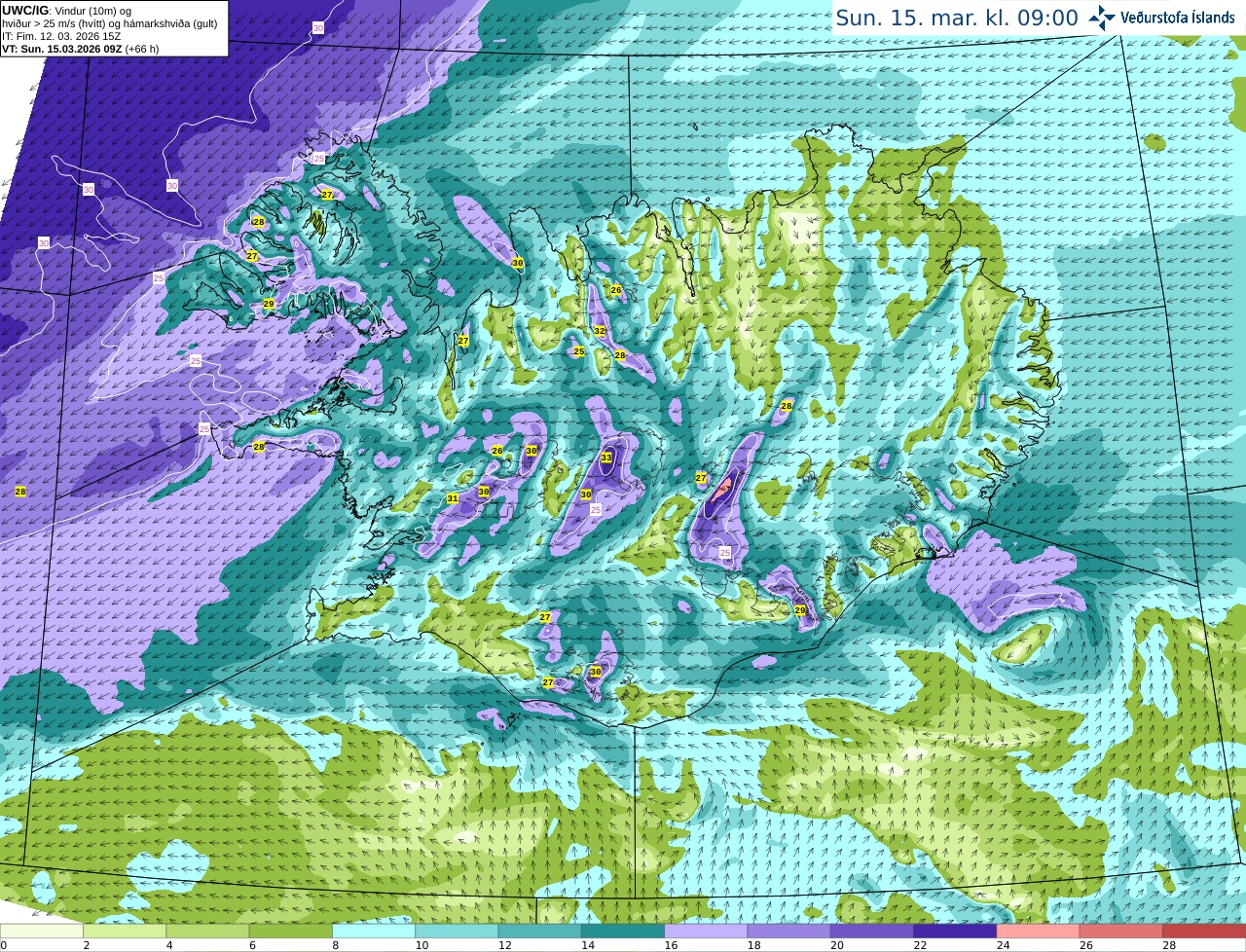The width and height of the screenshot is (1246, 952).
Task: Click the Veðurstofa Íslands name text
Action: 1177,18
